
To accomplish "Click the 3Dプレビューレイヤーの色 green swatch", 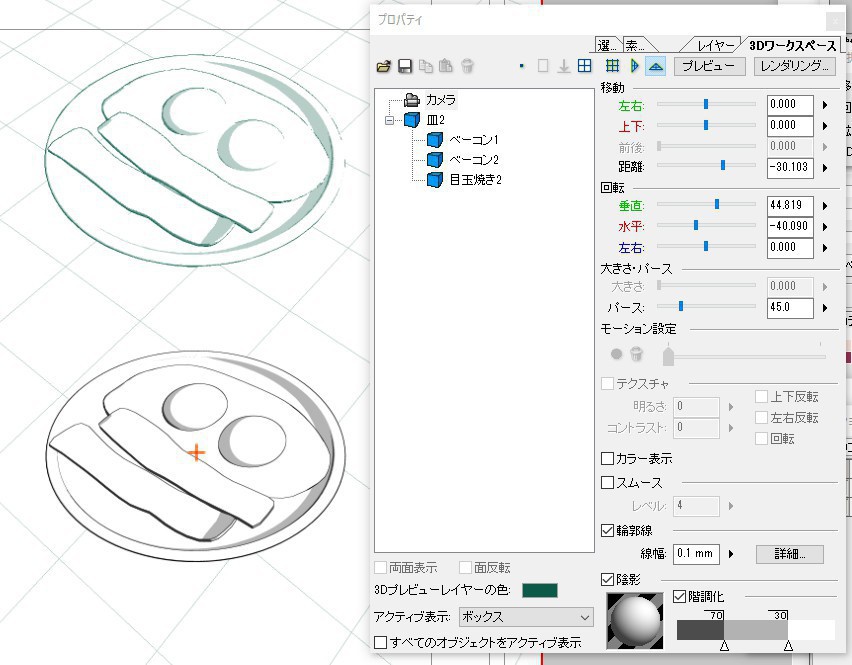I will 540,590.
